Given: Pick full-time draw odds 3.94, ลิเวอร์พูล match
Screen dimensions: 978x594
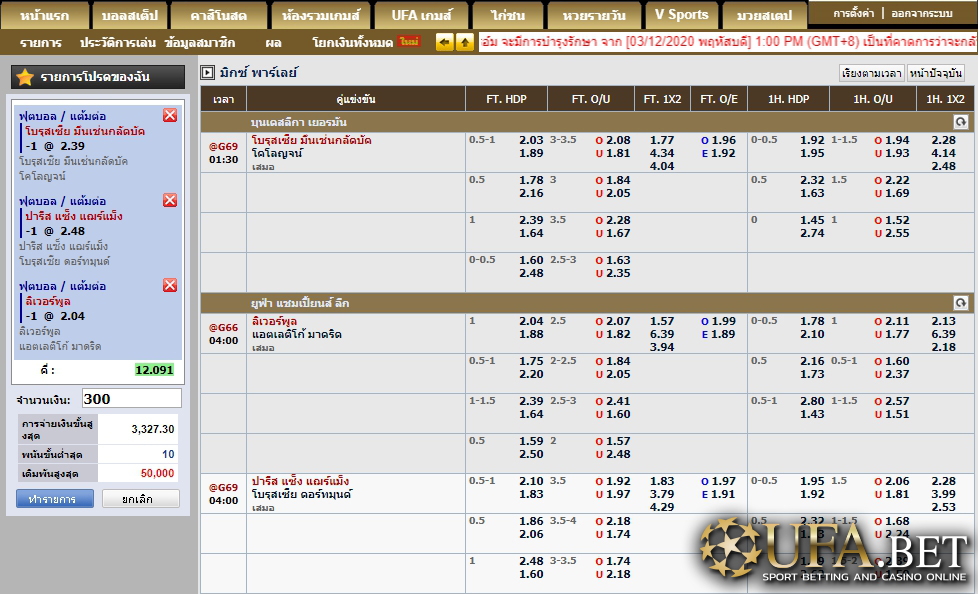Looking at the screenshot, I should 662,347.
